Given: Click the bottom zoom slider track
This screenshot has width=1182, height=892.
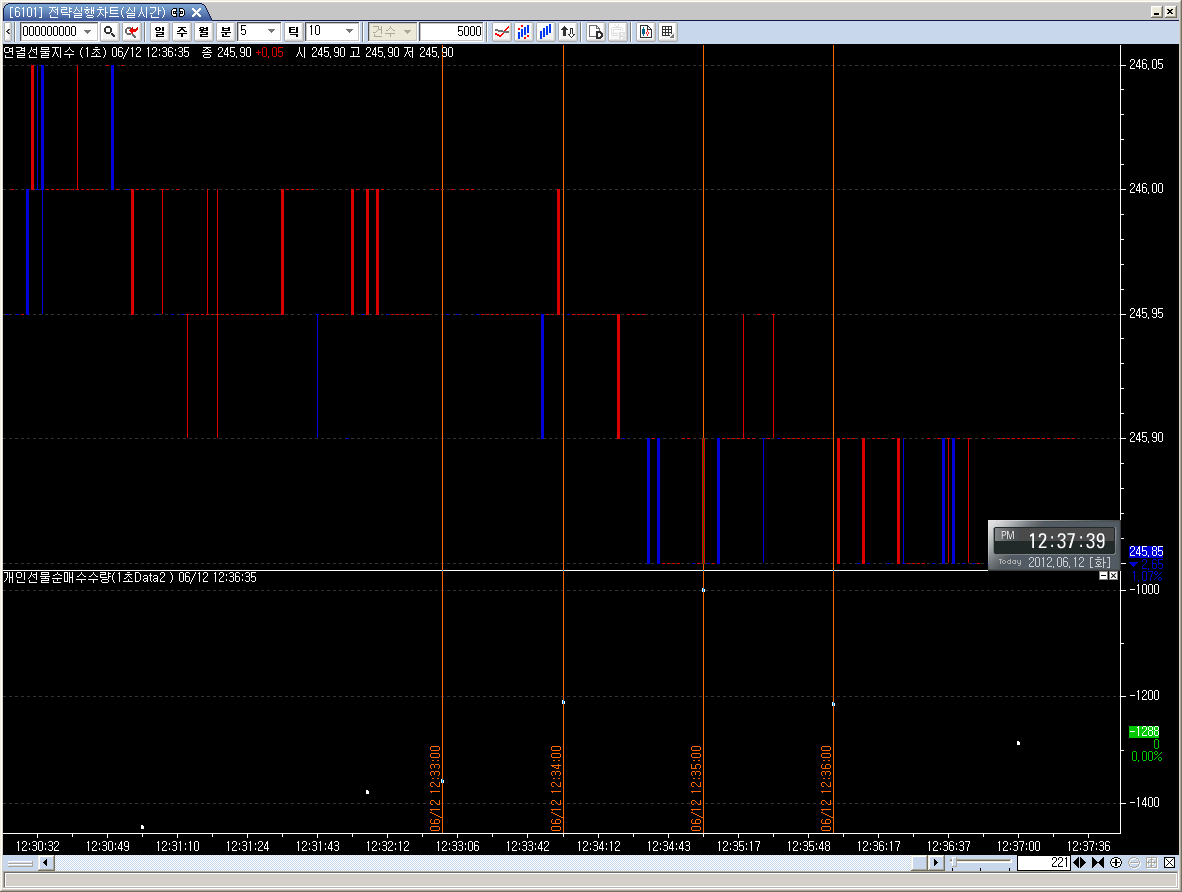Looking at the screenshot, I should click(985, 862).
